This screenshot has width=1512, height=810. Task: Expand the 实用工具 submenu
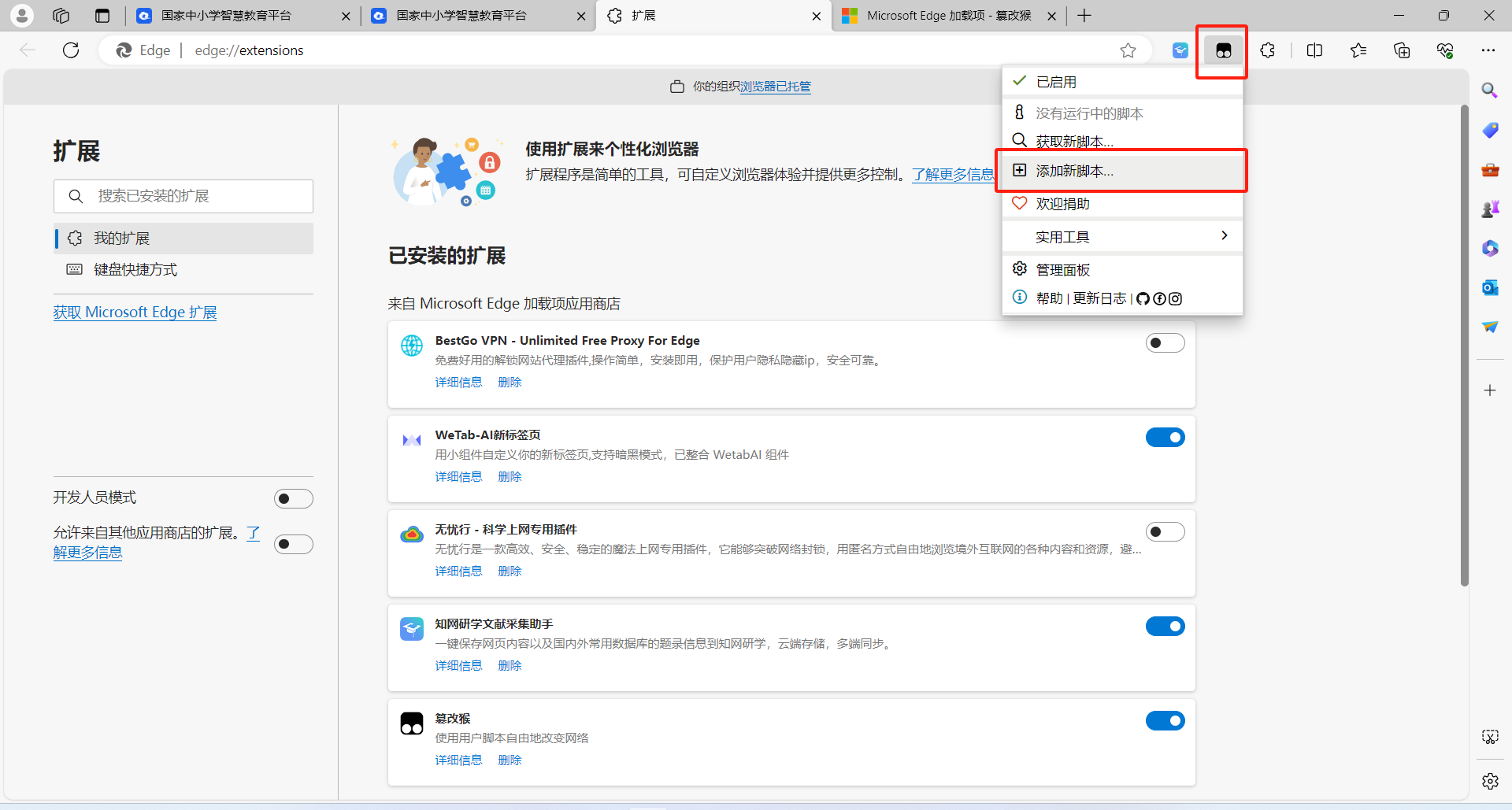(1122, 236)
